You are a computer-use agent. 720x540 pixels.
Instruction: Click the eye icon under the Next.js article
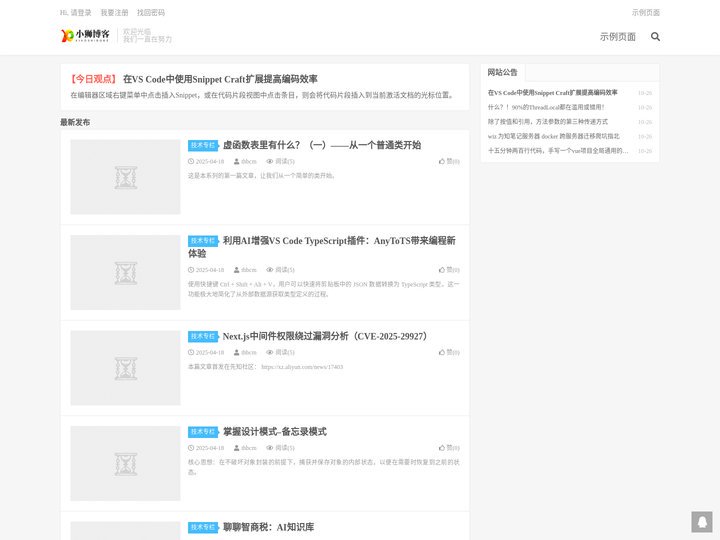270,352
